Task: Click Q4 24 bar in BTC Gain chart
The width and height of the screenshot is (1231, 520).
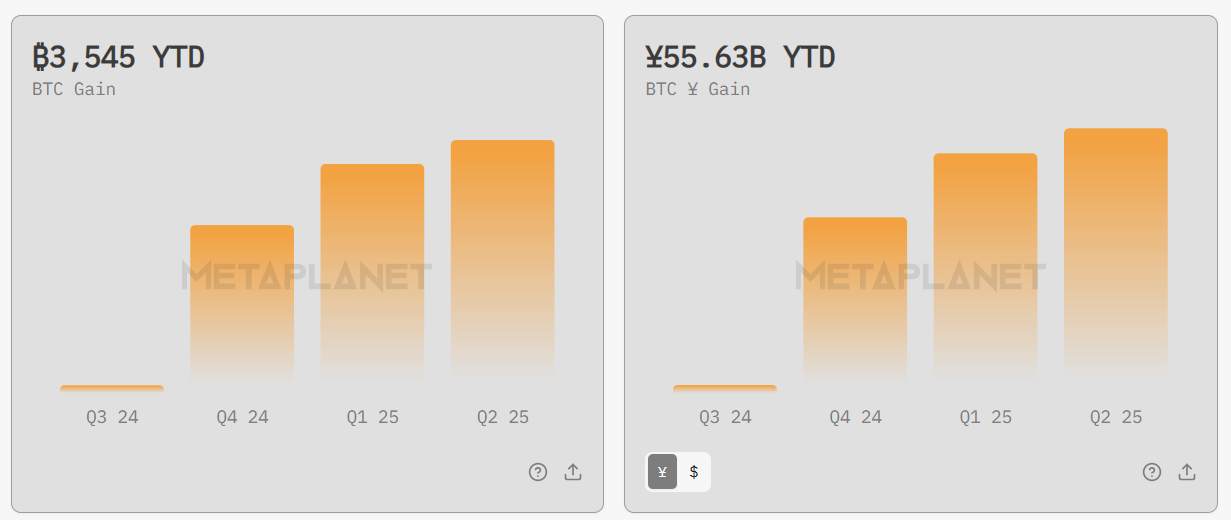Action: coord(242,300)
